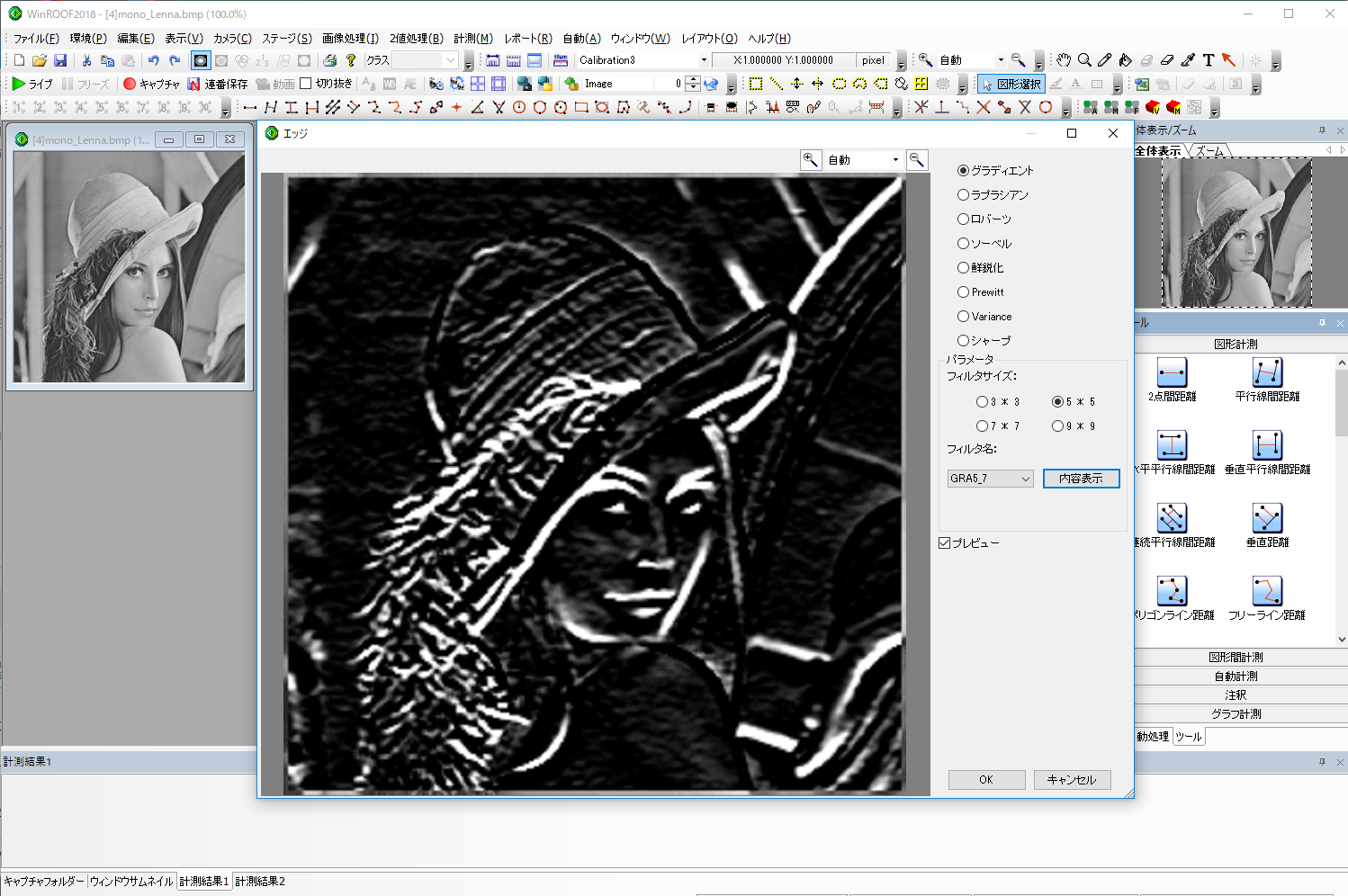Select the eyedropper tool
Viewport: 1348px width, 896px height.
[1188, 60]
